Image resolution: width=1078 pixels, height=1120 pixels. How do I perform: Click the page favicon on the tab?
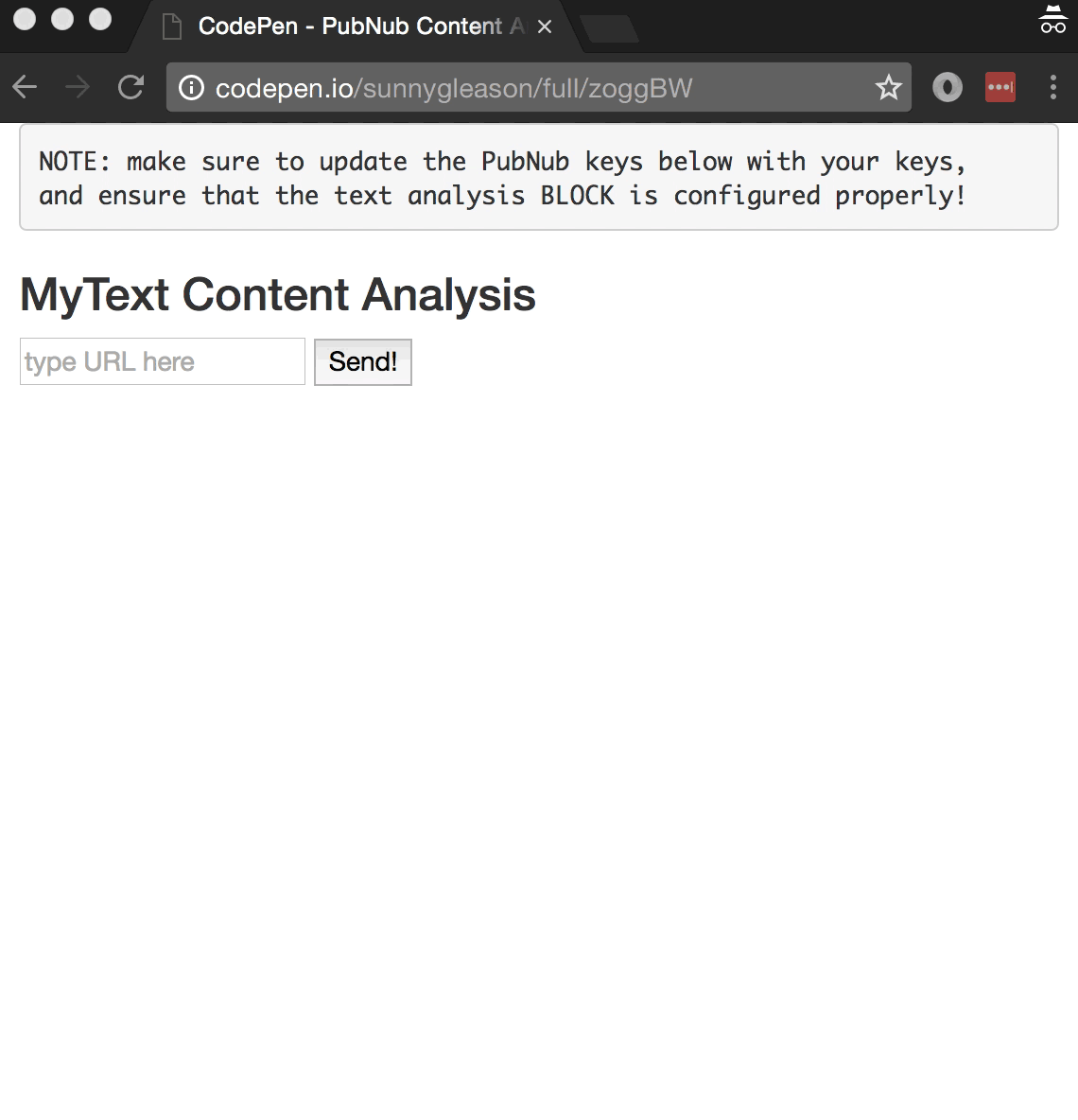172,26
